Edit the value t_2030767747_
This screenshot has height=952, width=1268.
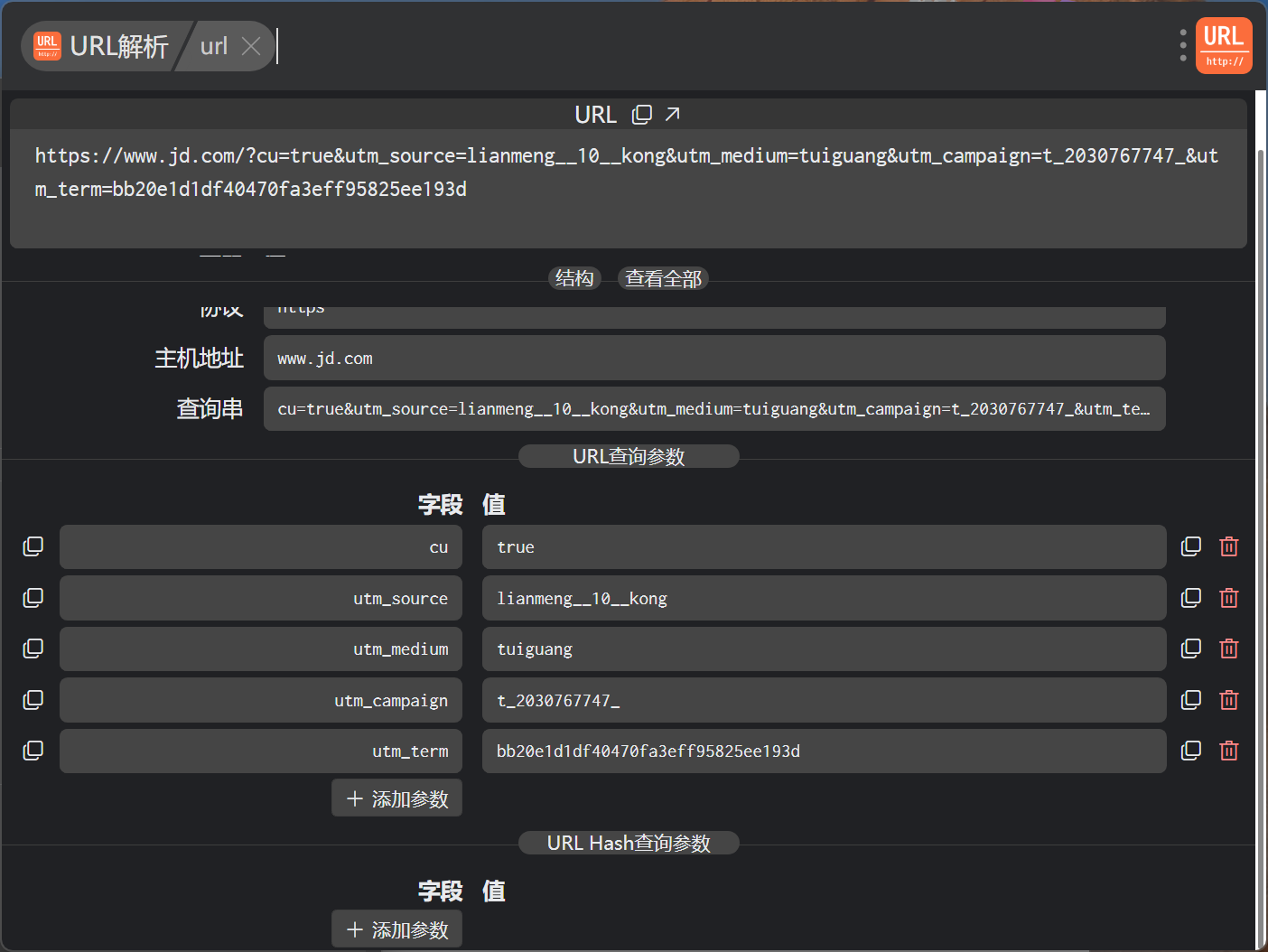[x=825, y=700]
